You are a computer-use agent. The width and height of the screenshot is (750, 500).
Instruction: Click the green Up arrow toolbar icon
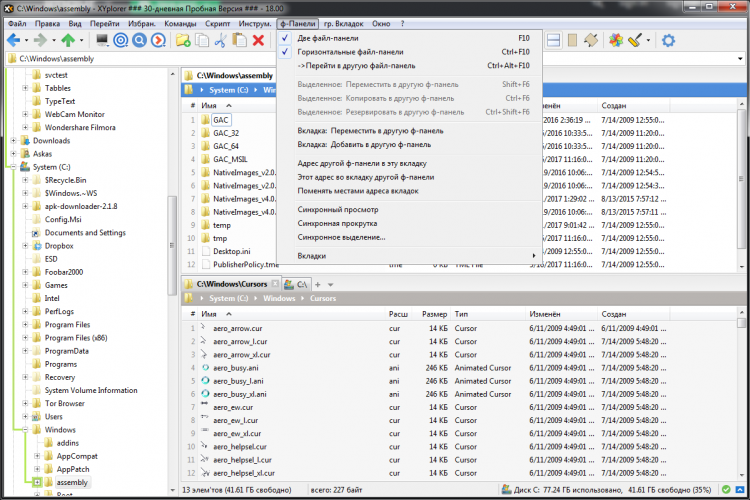(x=68, y=41)
